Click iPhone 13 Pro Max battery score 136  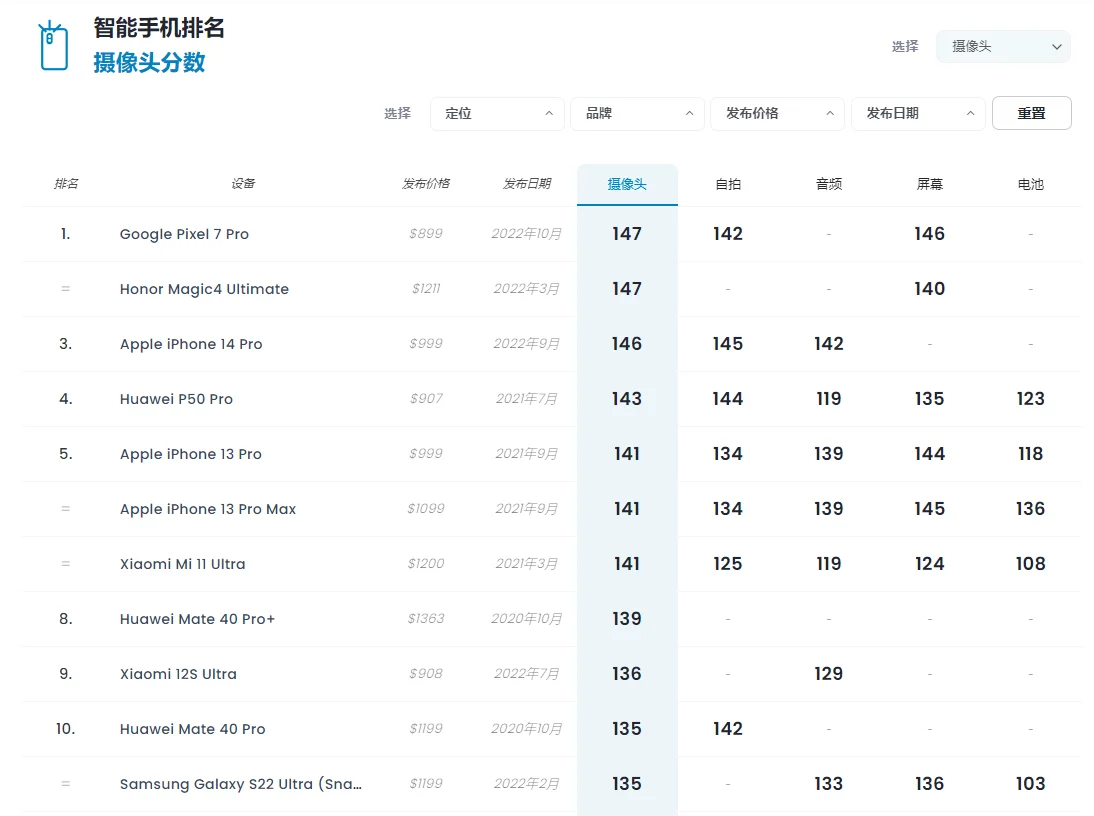[1031, 509]
